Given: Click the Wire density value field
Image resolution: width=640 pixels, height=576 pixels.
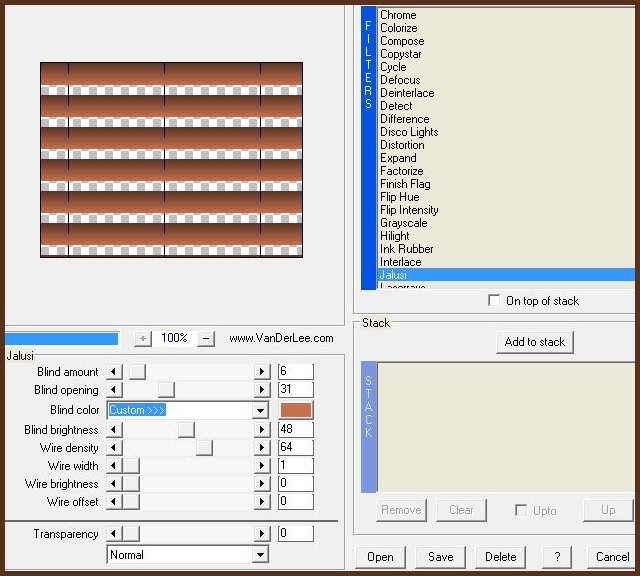Looking at the screenshot, I should tap(296, 447).
